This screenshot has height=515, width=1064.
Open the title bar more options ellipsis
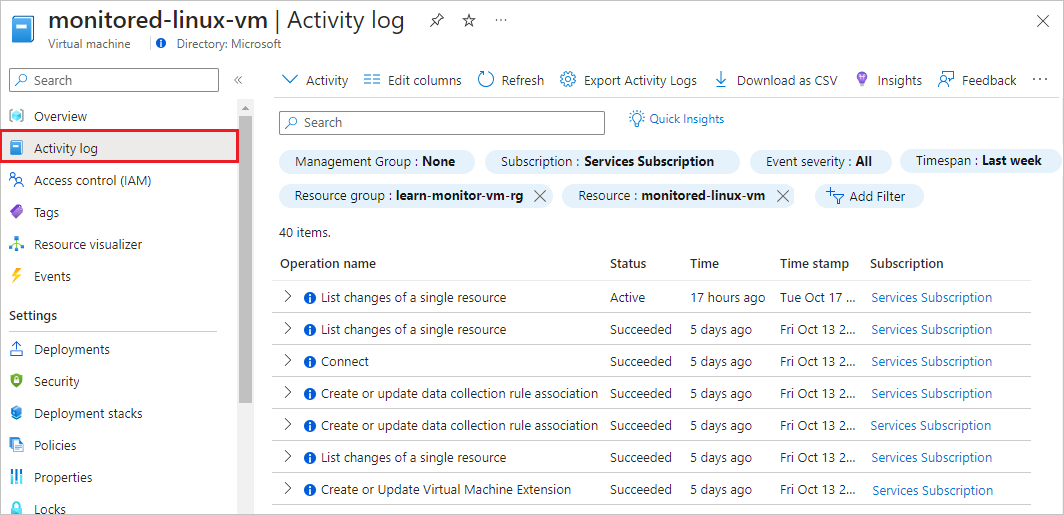click(501, 21)
